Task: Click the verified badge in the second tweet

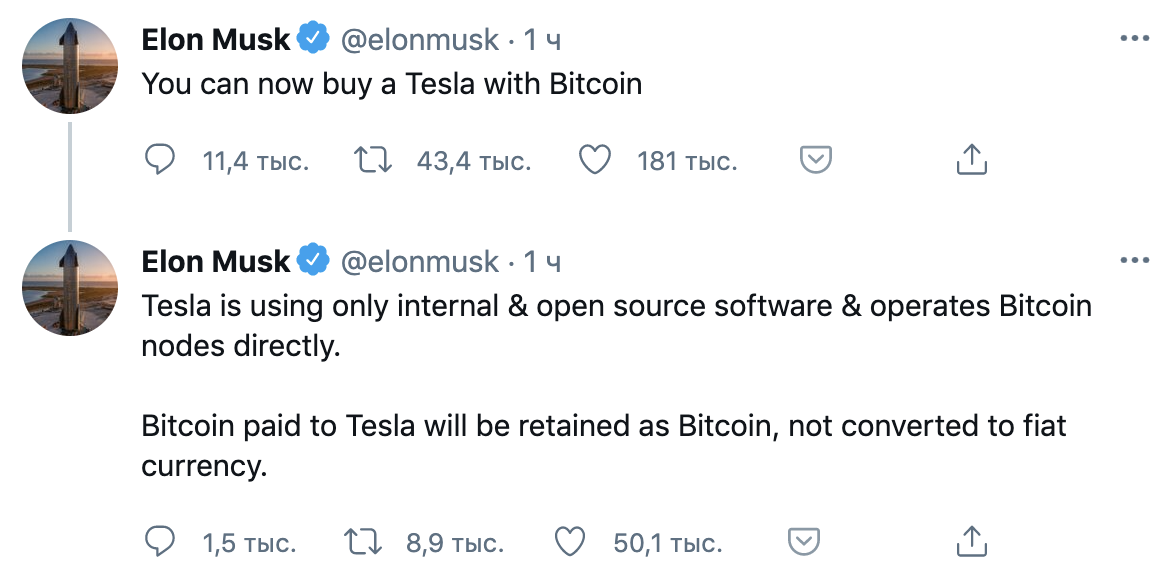Action: point(314,260)
